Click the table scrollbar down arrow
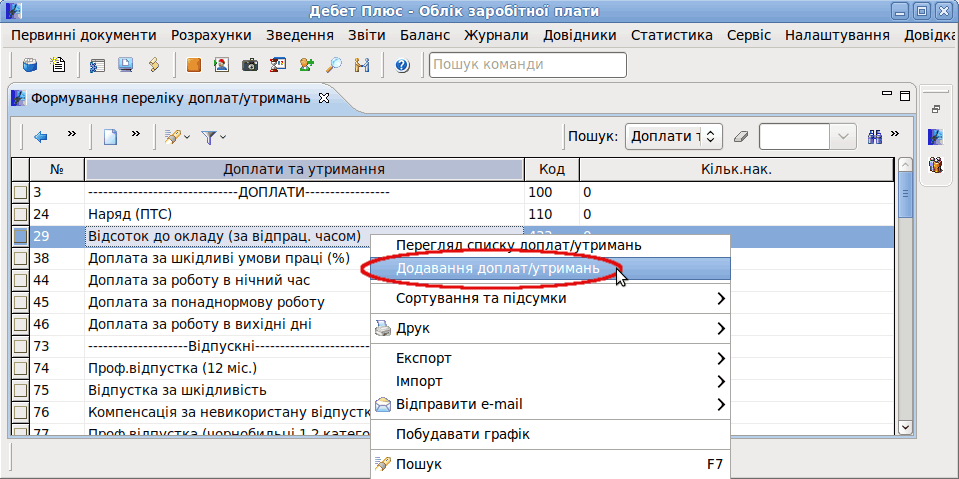 [906, 427]
